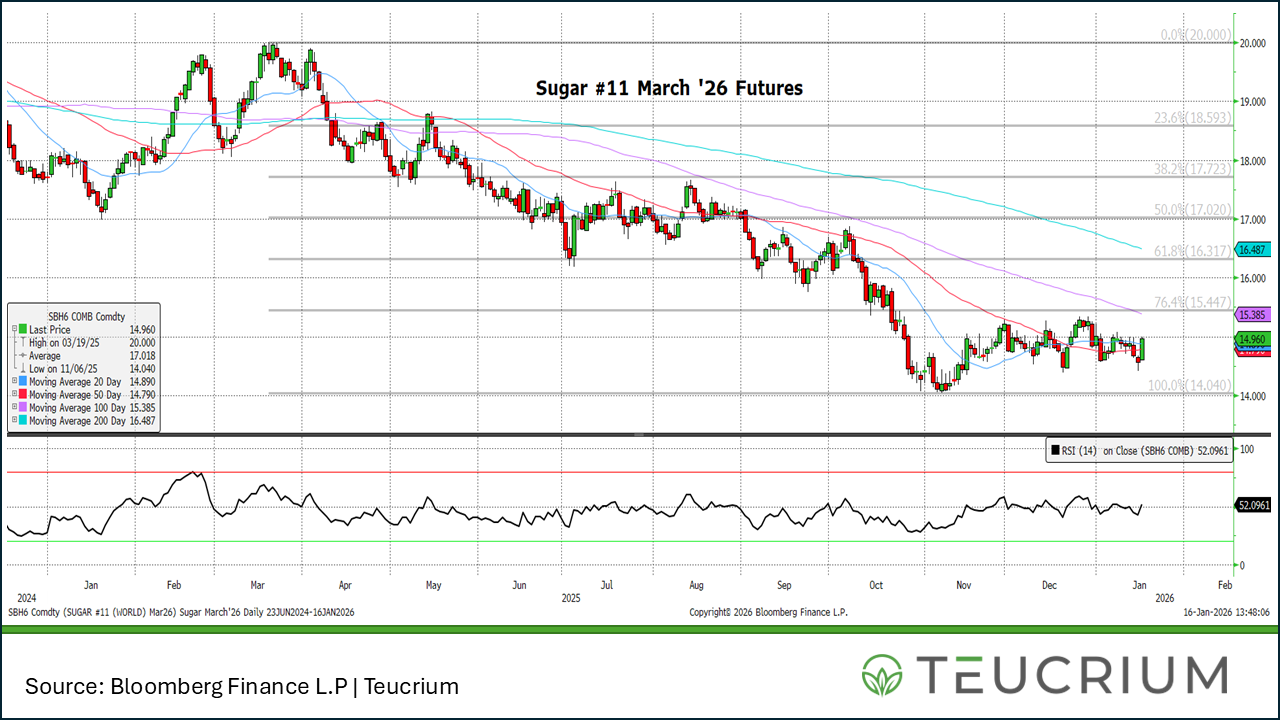Expand the Moving Average 200 Day entry
Image resolution: width=1280 pixels, height=720 pixels.
coord(13,422)
